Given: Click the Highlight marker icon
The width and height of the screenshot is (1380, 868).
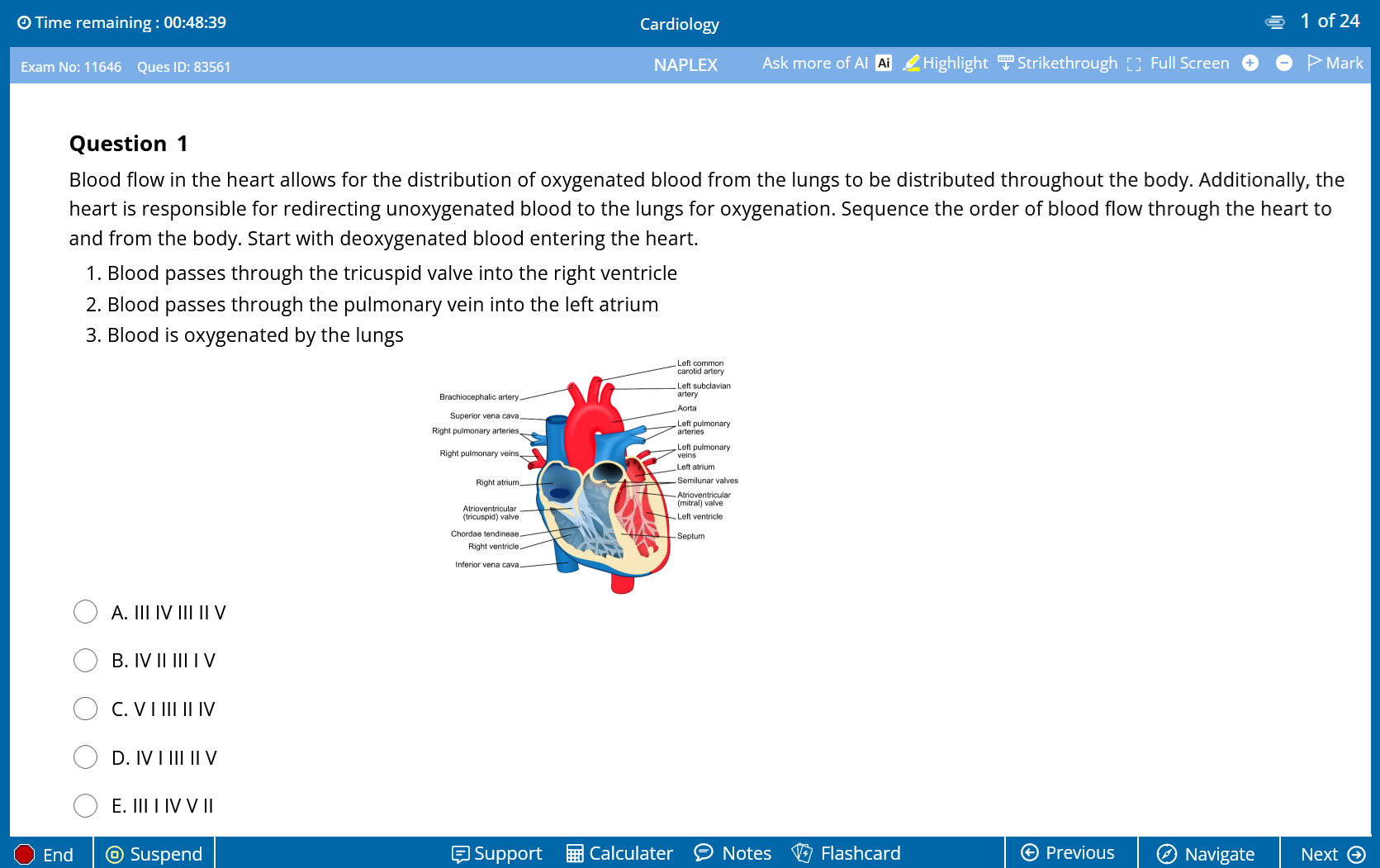Looking at the screenshot, I should tap(911, 64).
